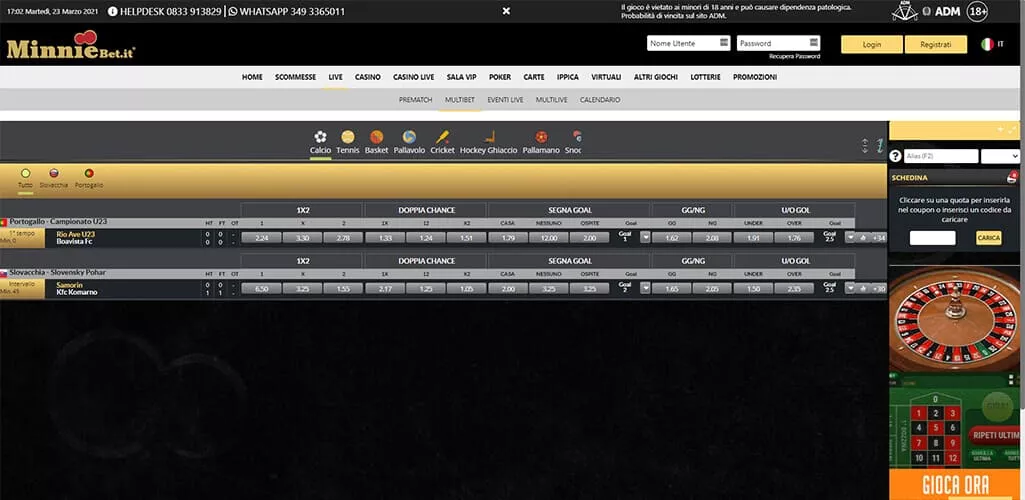The width and height of the screenshot is (1025, 500).
Task: Select the Calcio sport icon
Action: click(320, 137)
